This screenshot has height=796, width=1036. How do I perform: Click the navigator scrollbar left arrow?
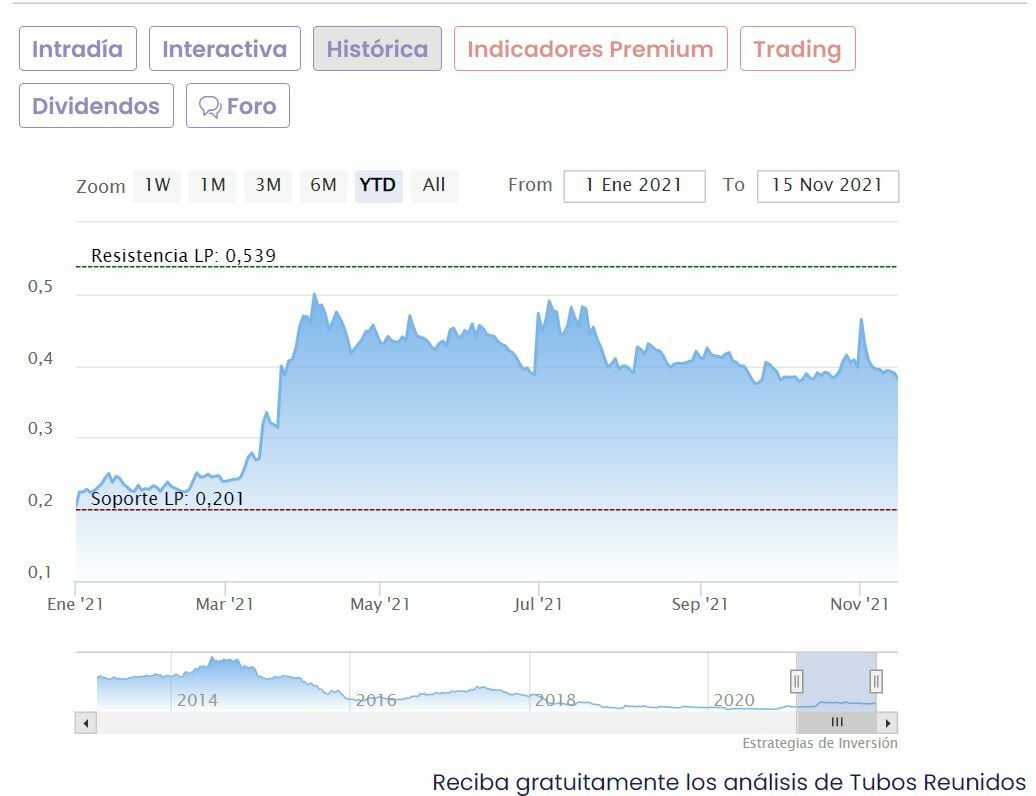(86, 722)
